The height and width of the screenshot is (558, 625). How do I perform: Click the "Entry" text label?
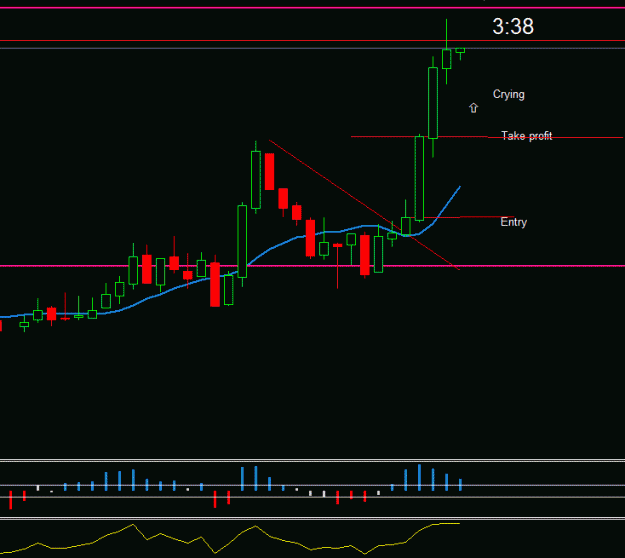point(513,222)
